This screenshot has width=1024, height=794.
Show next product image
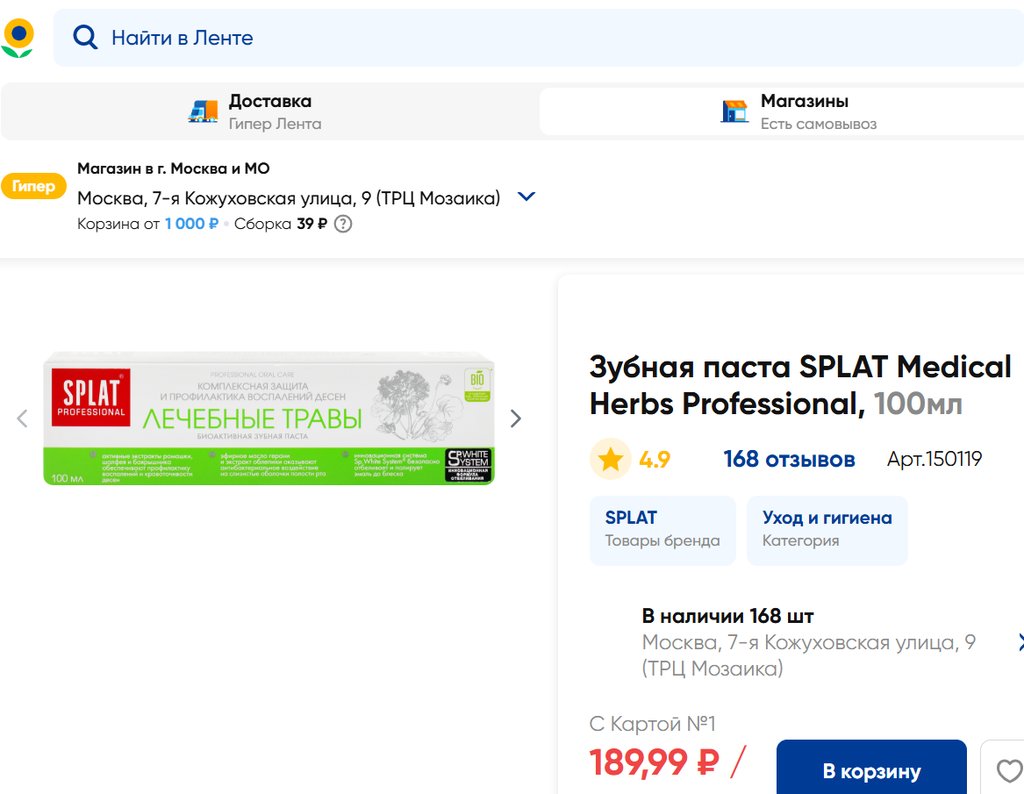coord(516,419)
